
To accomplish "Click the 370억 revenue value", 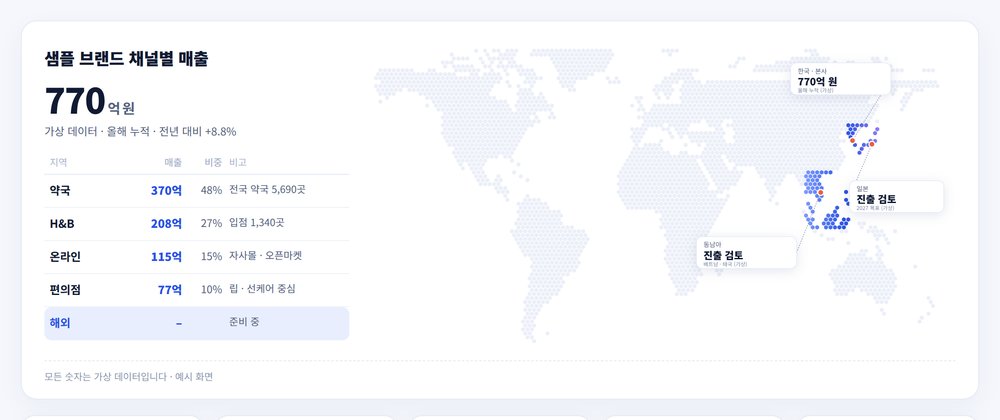I will coord(166,191).
